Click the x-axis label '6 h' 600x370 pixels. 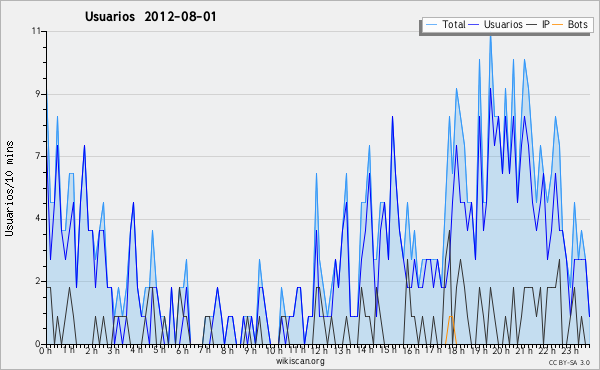tap(182, 350)
